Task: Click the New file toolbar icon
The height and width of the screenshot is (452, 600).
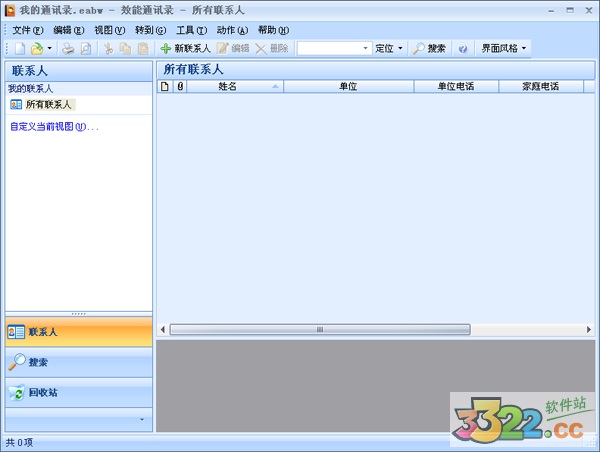Action: pos(20,49)
